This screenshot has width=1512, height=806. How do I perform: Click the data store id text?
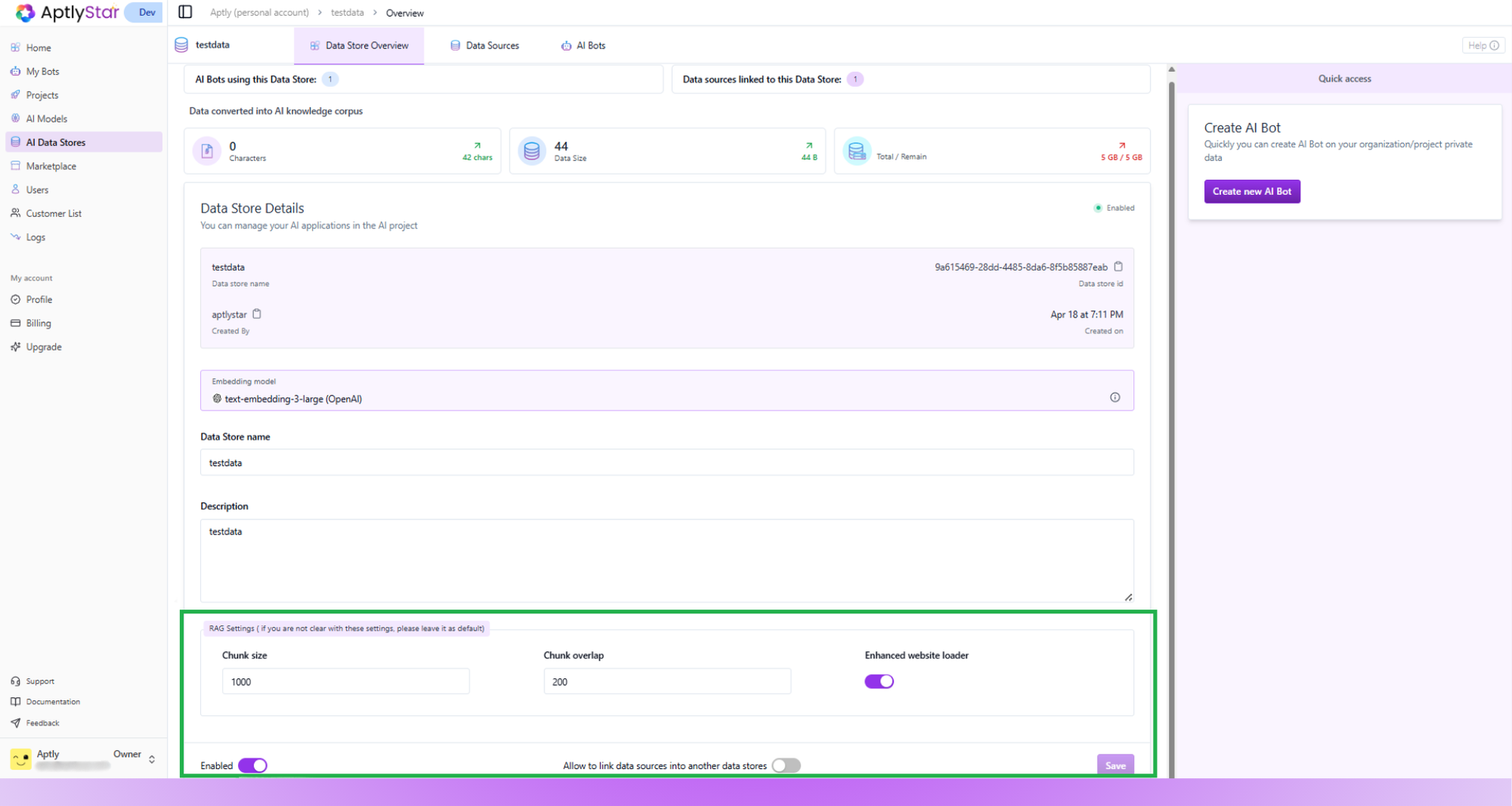[1021, 267]
